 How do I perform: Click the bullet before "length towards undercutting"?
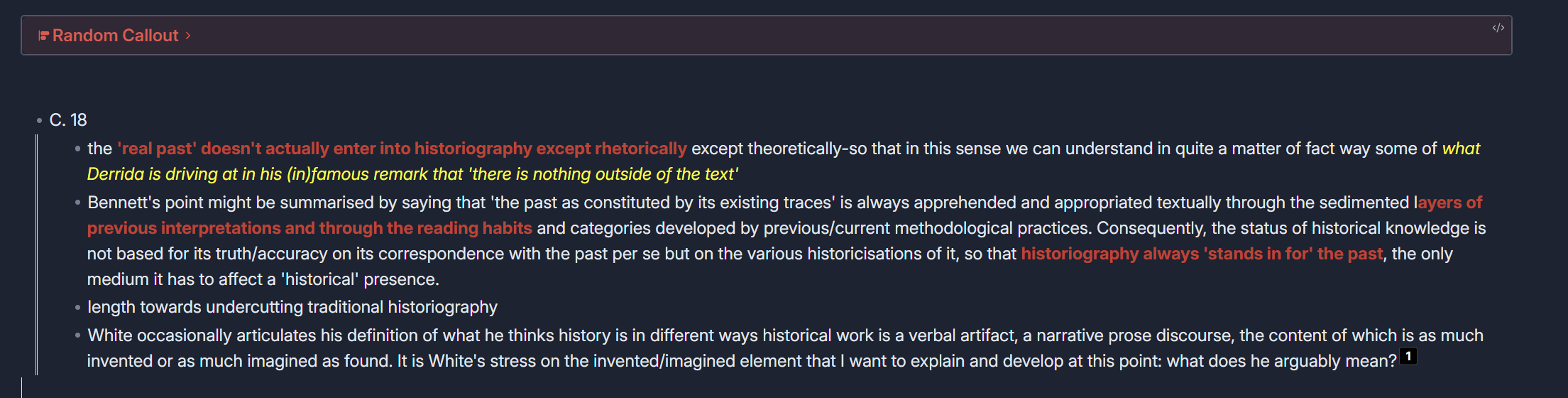[77, 308]
